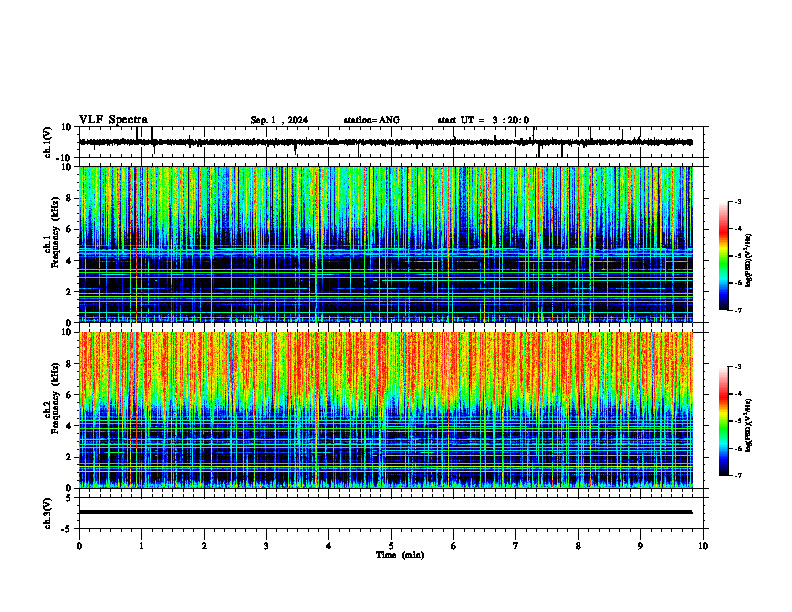This screenshot has width=792, height=612.
Task: Click the time axis tick label "2"
Action: click(x=204, y=546)
